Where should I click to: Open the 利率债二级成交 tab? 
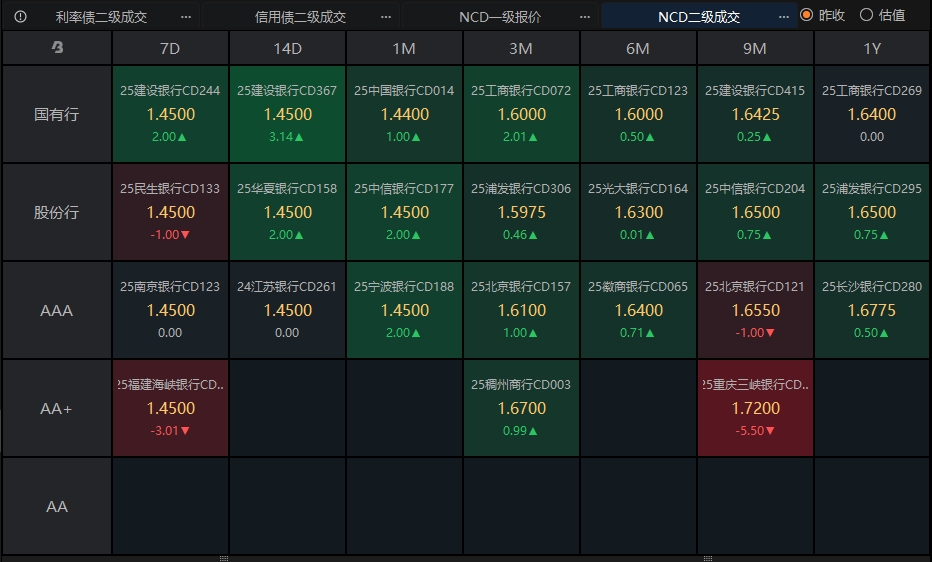tap(101, 17)
